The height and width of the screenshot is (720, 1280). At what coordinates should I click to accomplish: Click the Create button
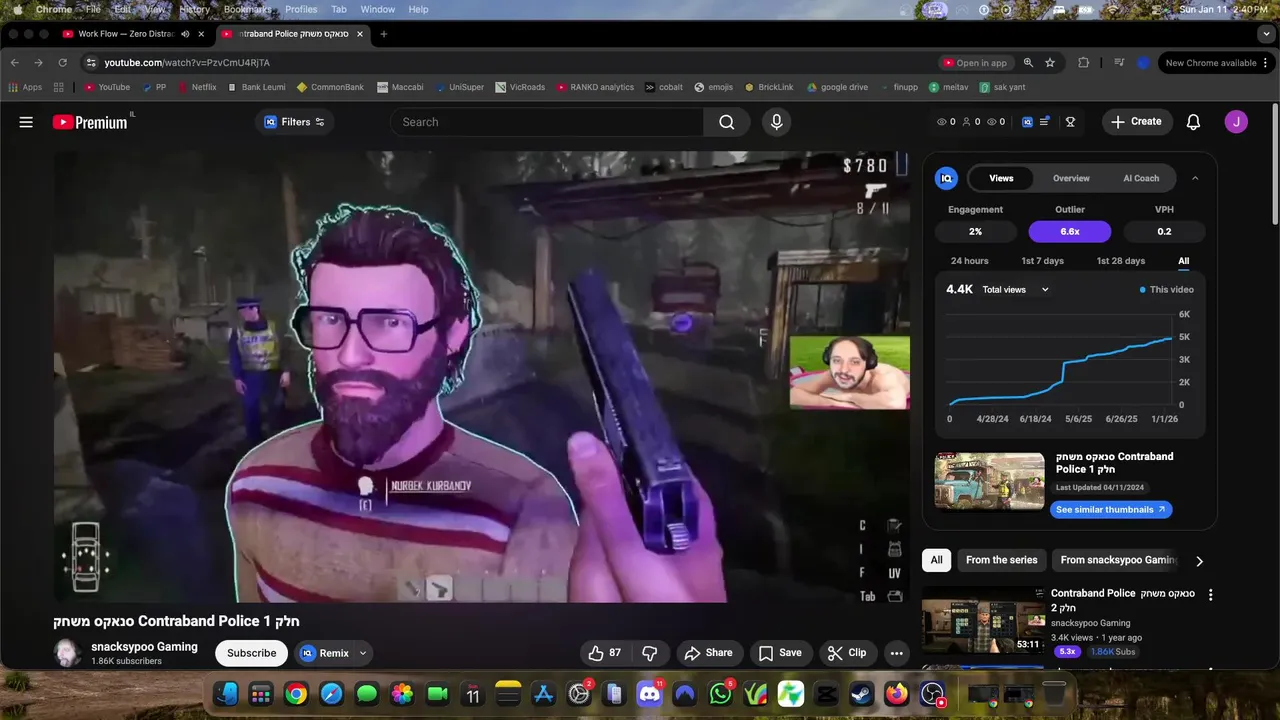(1136, 122)
